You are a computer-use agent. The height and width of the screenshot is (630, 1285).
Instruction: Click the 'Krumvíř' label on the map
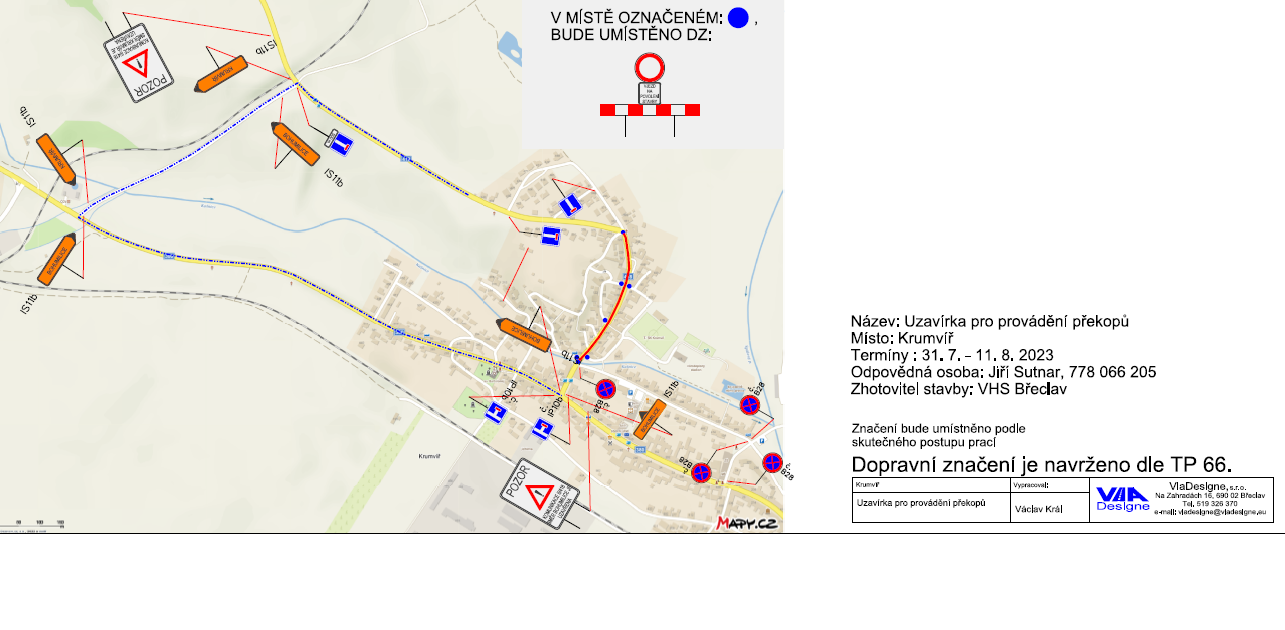coord(430,456)
